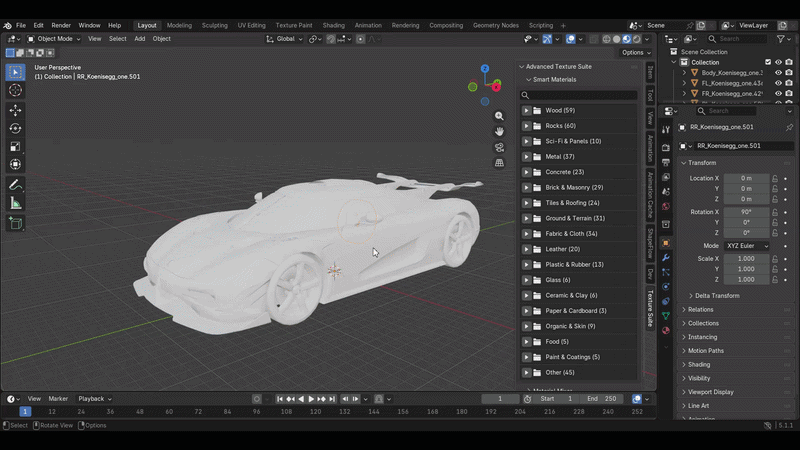Click the current frame number field
Image resolution: width=800 pixels, height=450 pixels.
pyautogui.click(x=500, y=399)
